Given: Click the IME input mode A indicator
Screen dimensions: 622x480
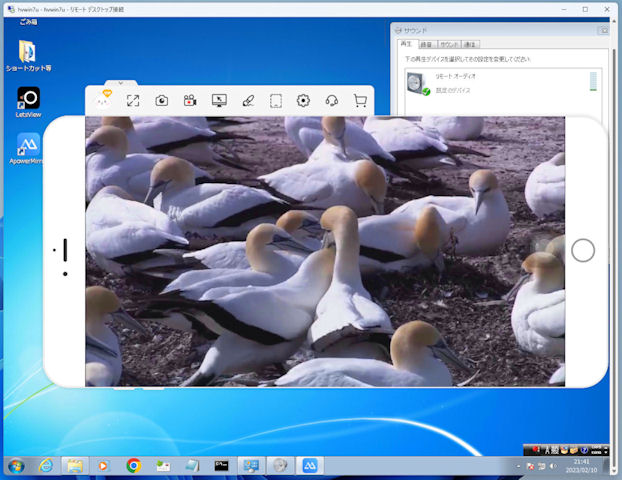Looking at the screenshot, I should click(x=547, y=450).
